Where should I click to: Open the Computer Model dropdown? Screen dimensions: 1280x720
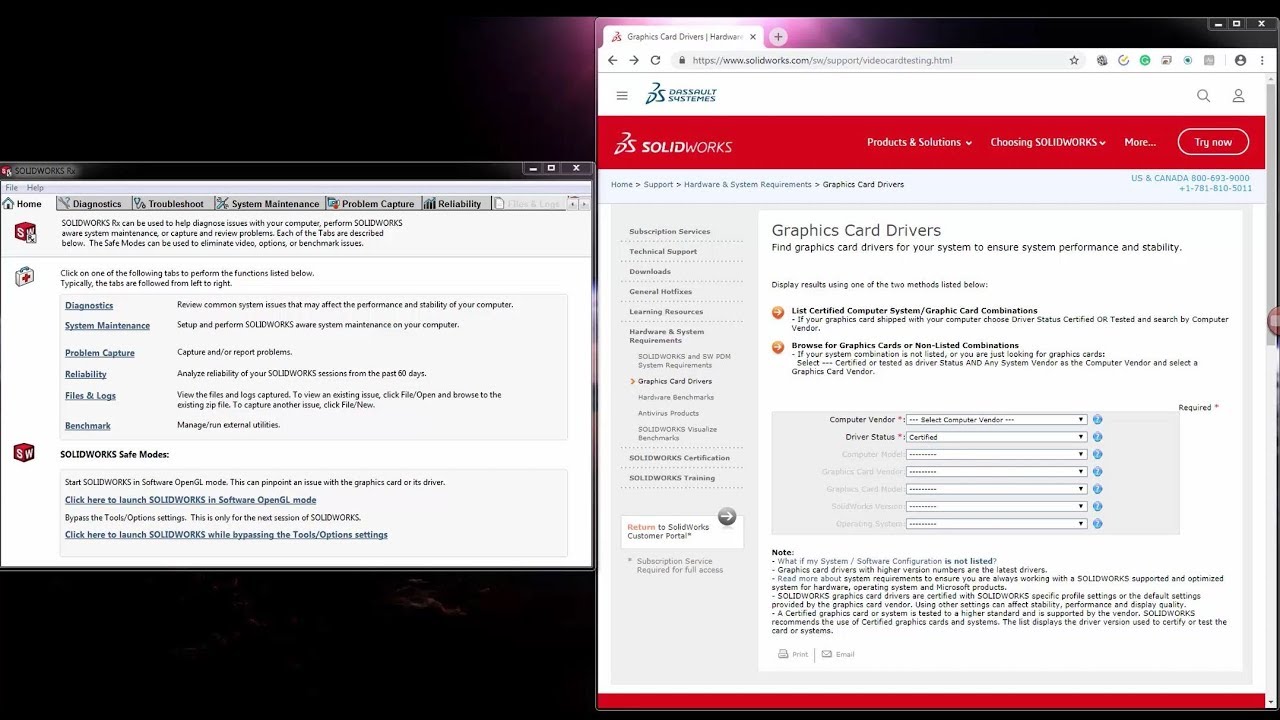[x=996, y=454]
